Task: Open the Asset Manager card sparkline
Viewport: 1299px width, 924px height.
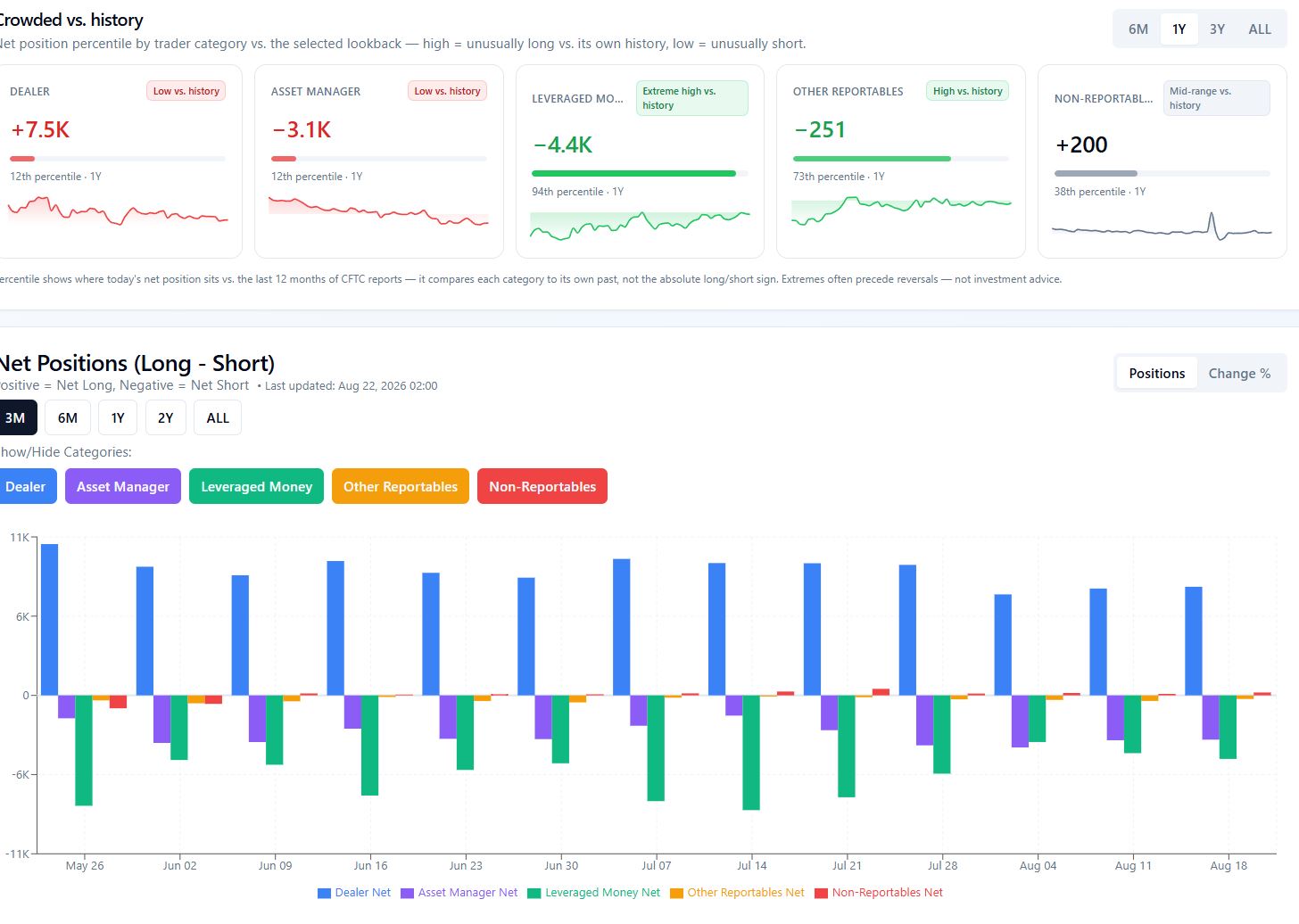Action: 379,210
